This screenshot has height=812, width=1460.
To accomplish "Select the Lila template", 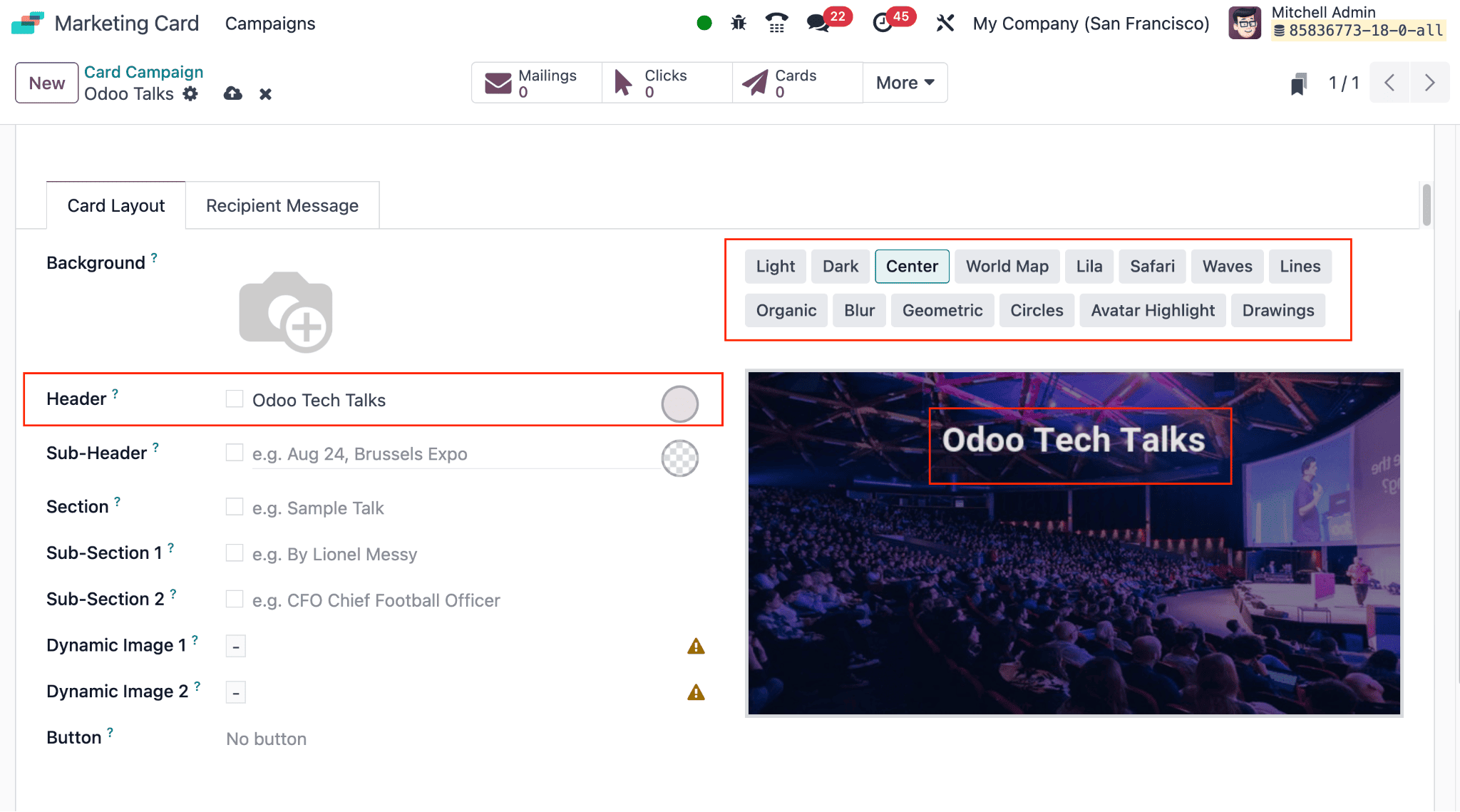I will pyautogui.click(x=1089, y=267).
